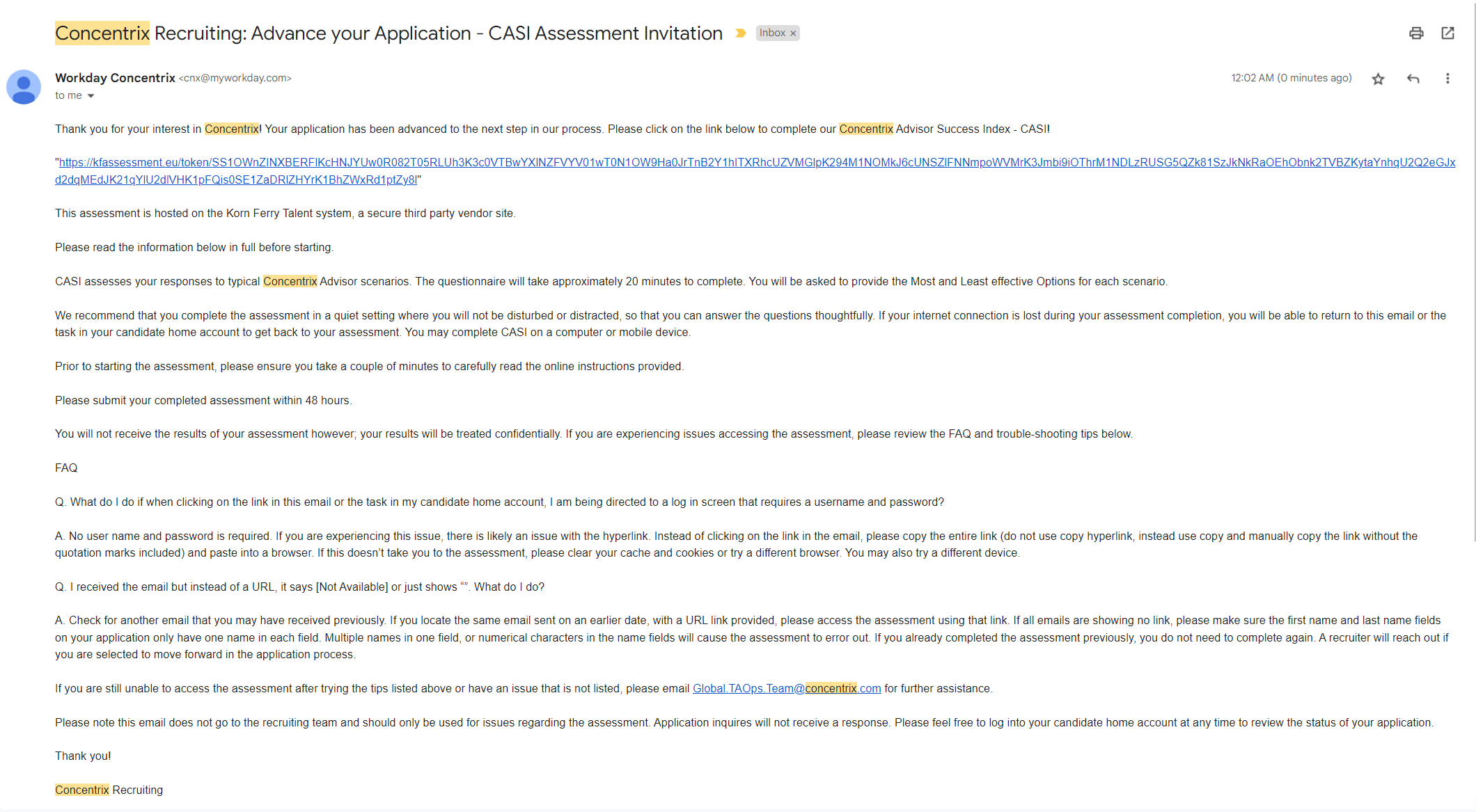
Task: Click the sender address cnx@myworkday.com
Action: 235,78
